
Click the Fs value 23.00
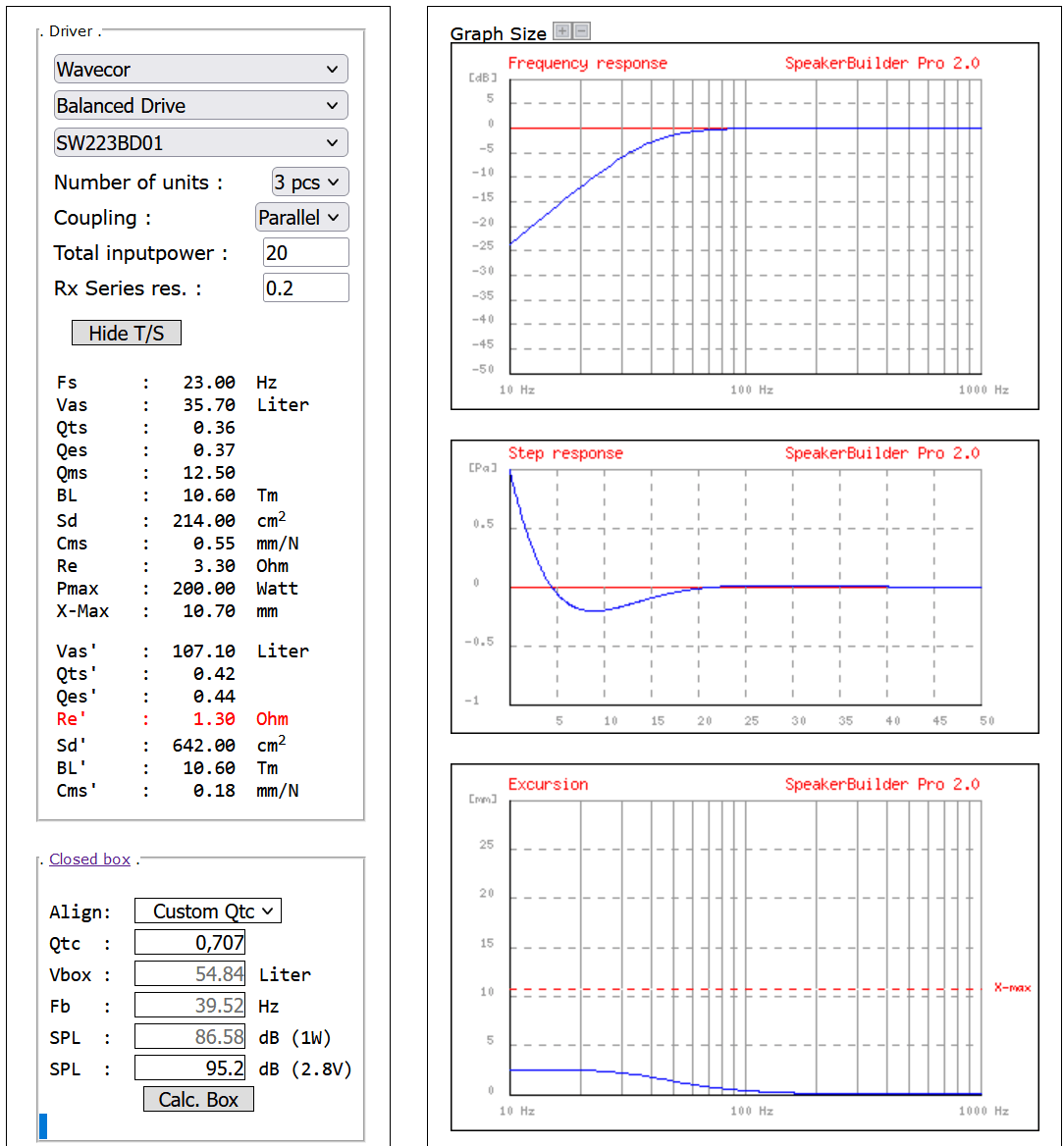tap(209, 383)
